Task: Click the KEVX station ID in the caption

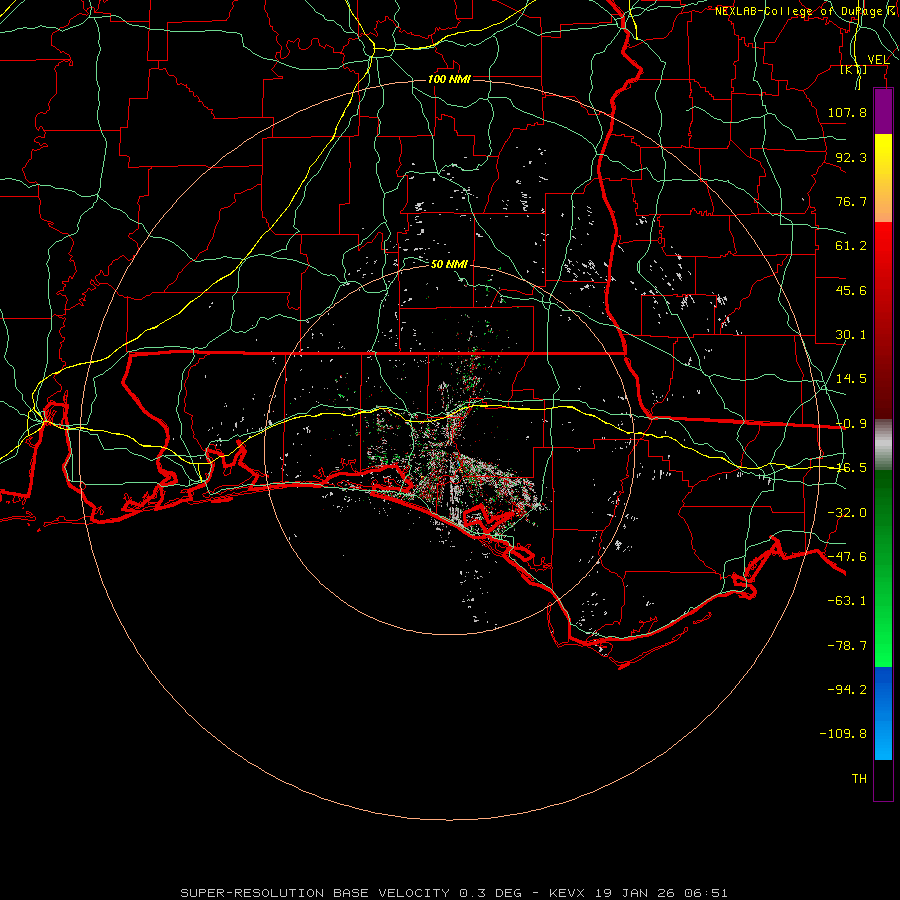Action: (x=567, y=893)
